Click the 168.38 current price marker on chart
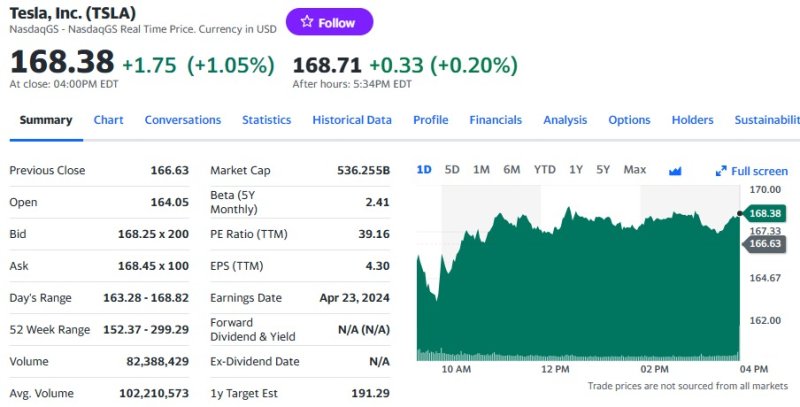 [764, 213]
